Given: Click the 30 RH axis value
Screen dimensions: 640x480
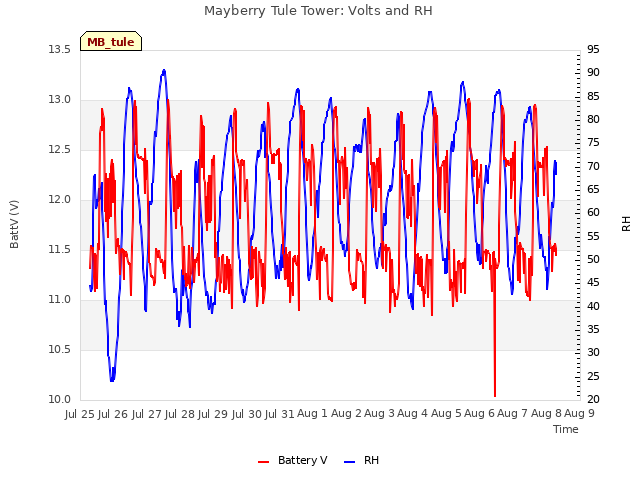Looking at the screenshot, I should click(x=593, y=353).
